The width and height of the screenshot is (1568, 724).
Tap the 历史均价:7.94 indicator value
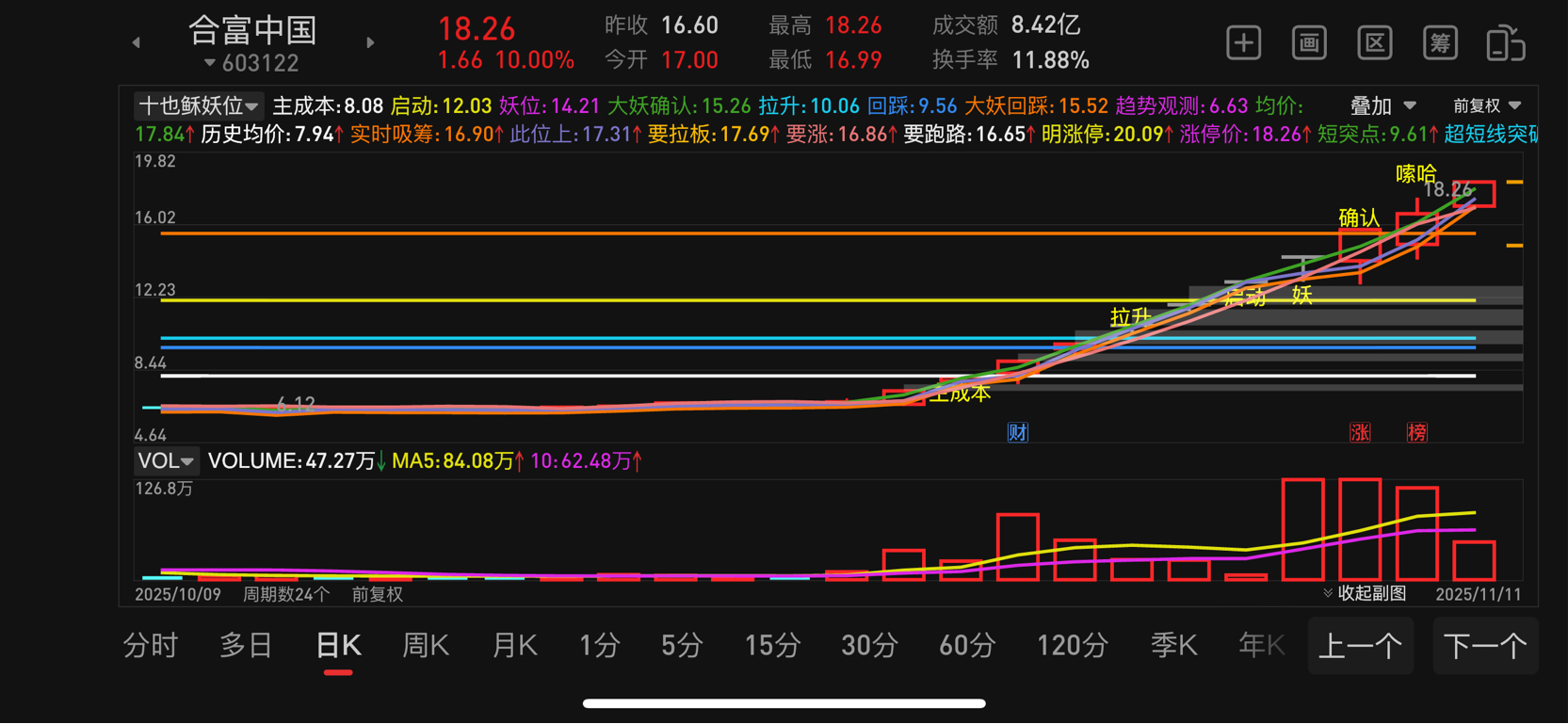click(x=272, y=135)
